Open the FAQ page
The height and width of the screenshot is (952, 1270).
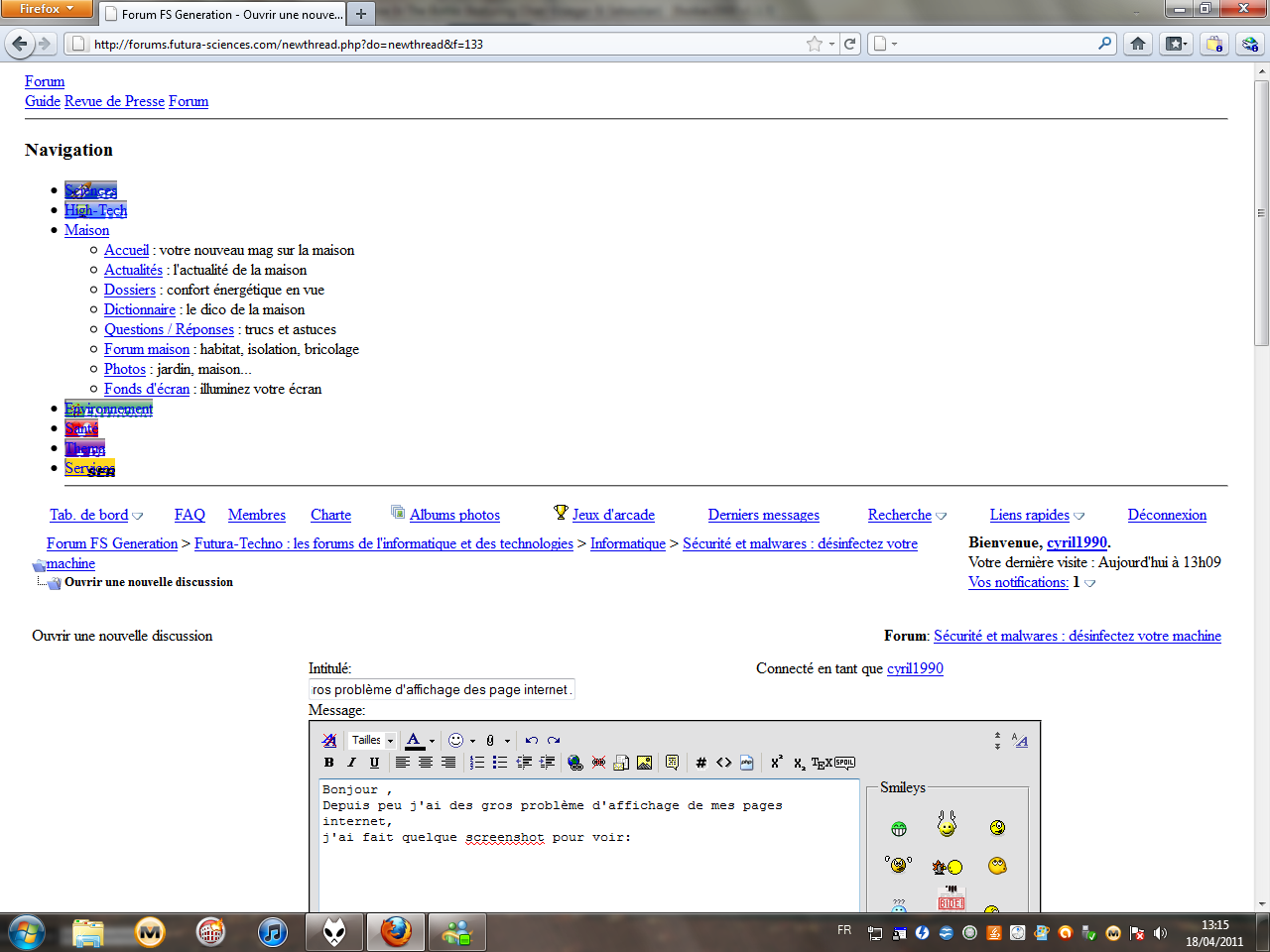(190, 515)
